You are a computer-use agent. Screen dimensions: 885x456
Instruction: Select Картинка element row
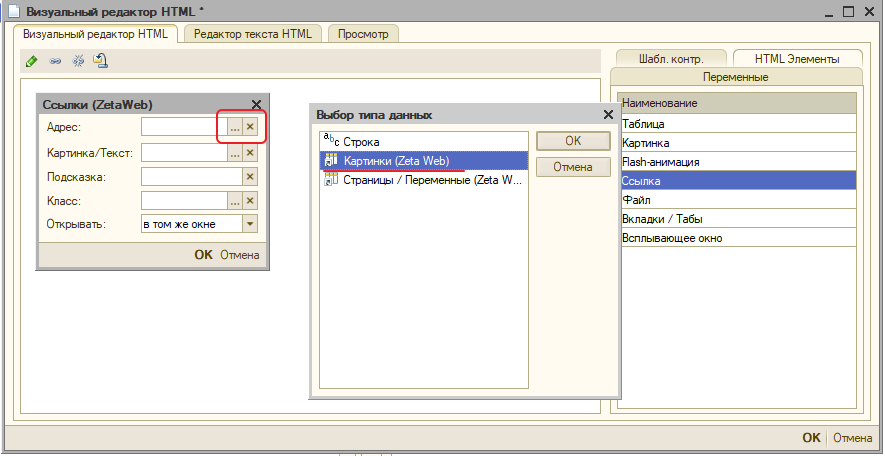(737, 143)
